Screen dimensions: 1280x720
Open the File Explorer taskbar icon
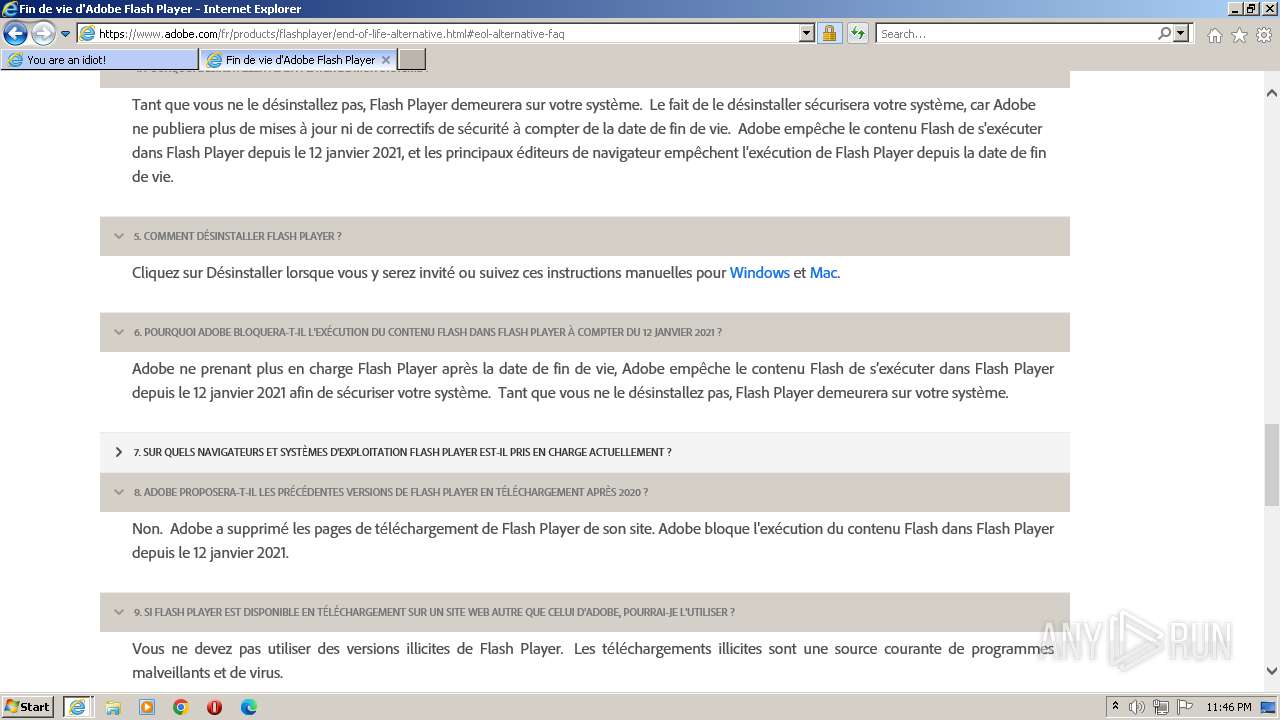[x=113, y=707]
